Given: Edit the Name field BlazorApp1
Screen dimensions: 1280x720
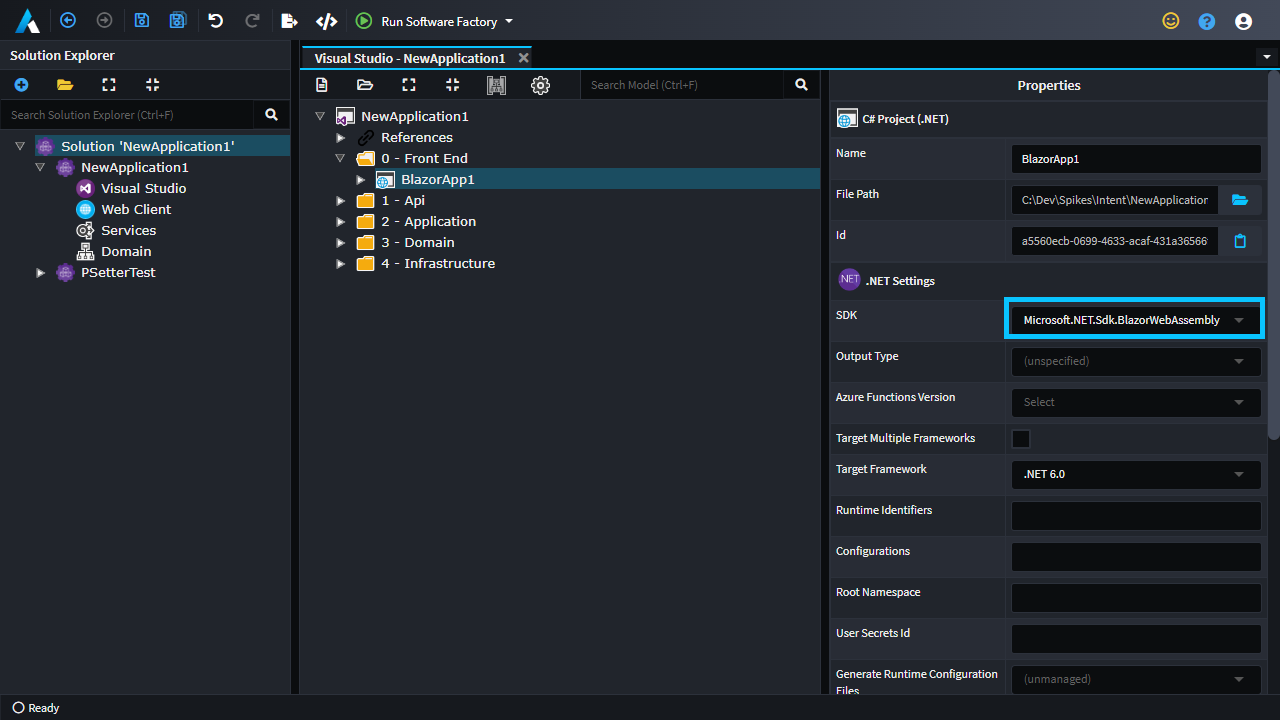Looking at the screenshot, I should (1136, 159).
